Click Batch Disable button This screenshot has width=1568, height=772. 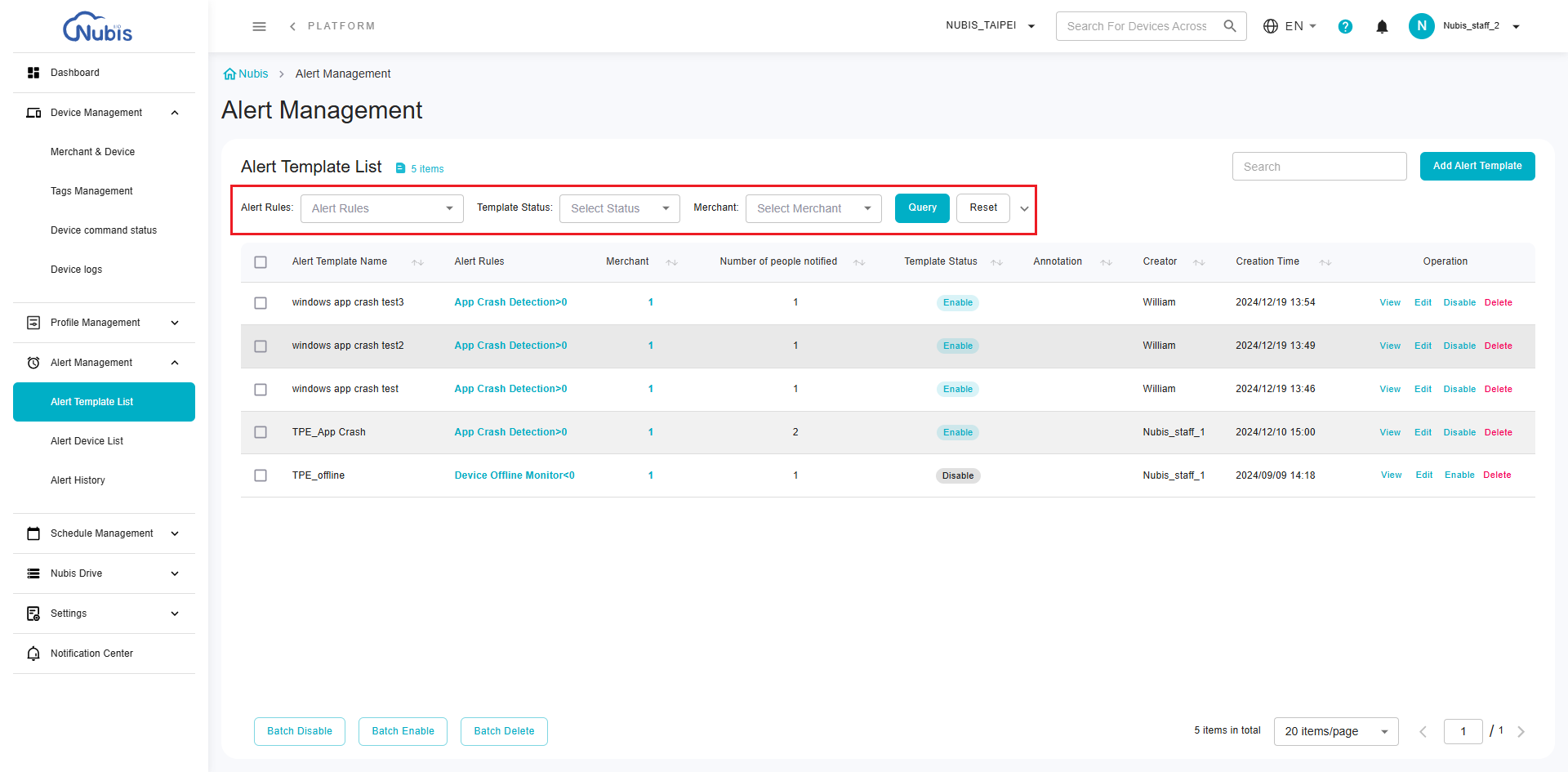300,731
